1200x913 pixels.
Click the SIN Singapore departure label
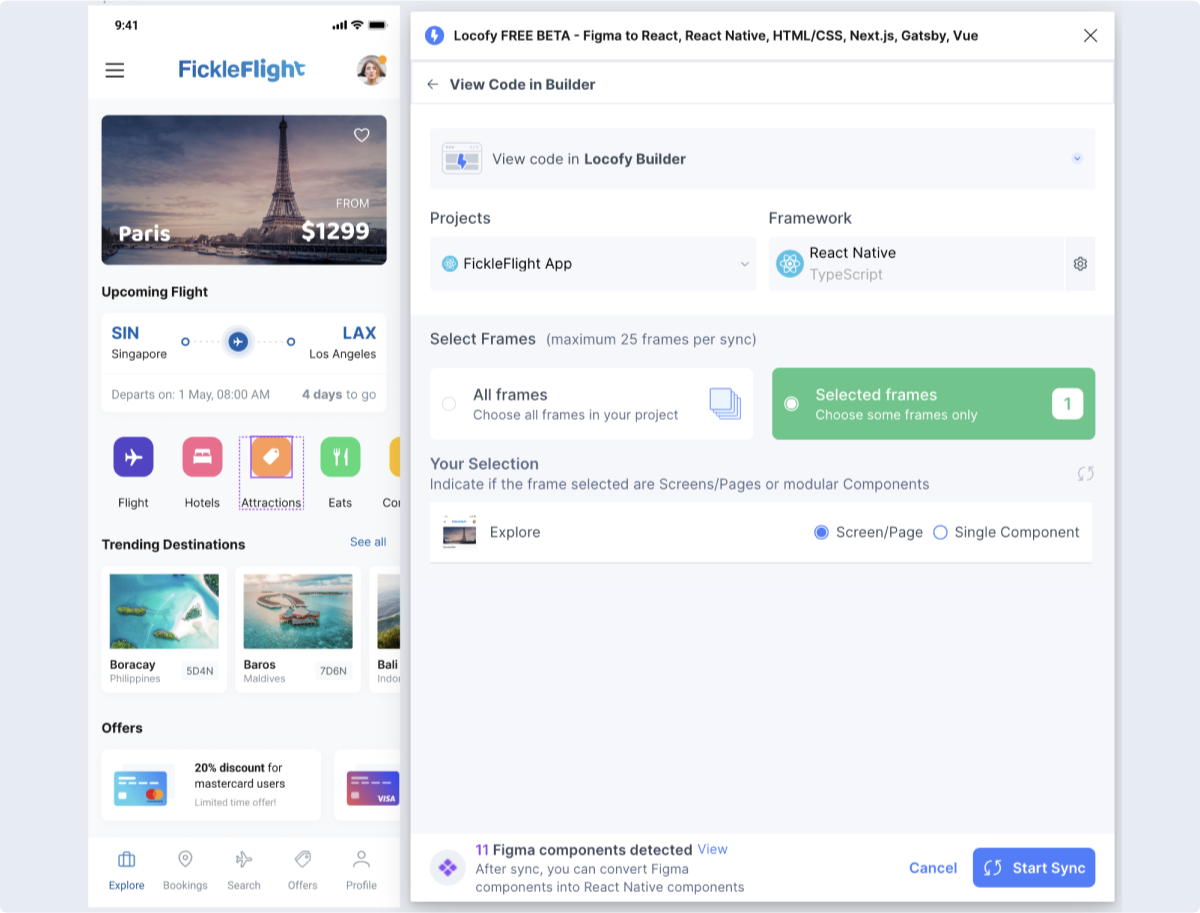pyautogui.click(x=139, y=341)
